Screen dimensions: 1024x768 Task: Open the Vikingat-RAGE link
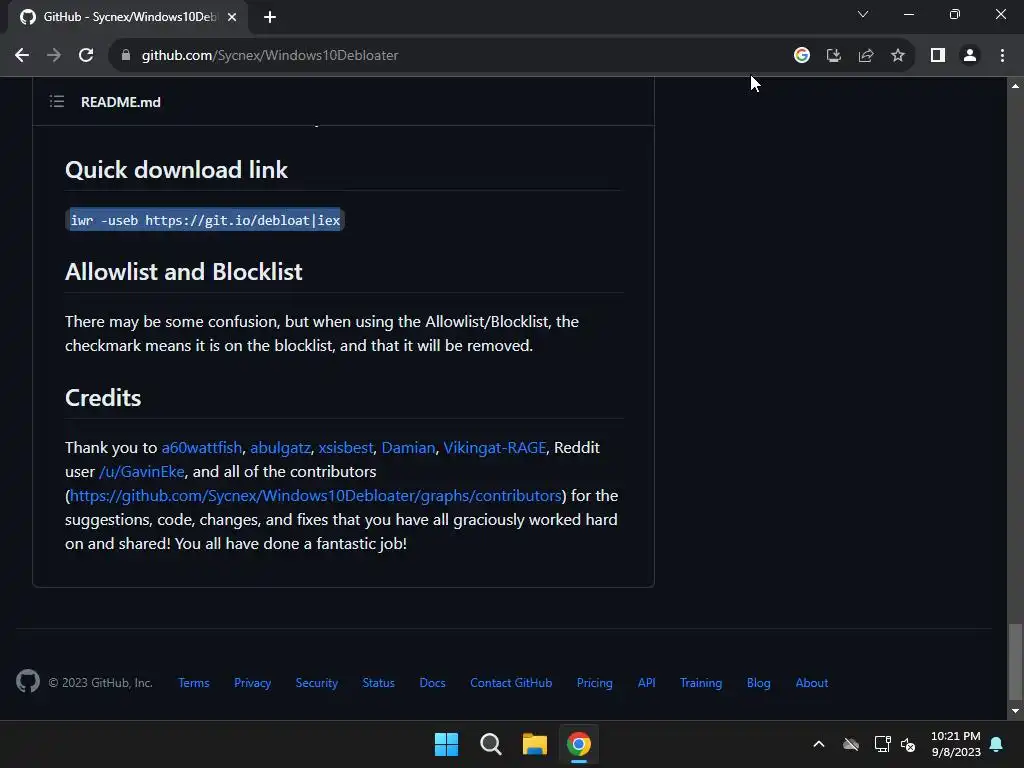pos(494,447)
